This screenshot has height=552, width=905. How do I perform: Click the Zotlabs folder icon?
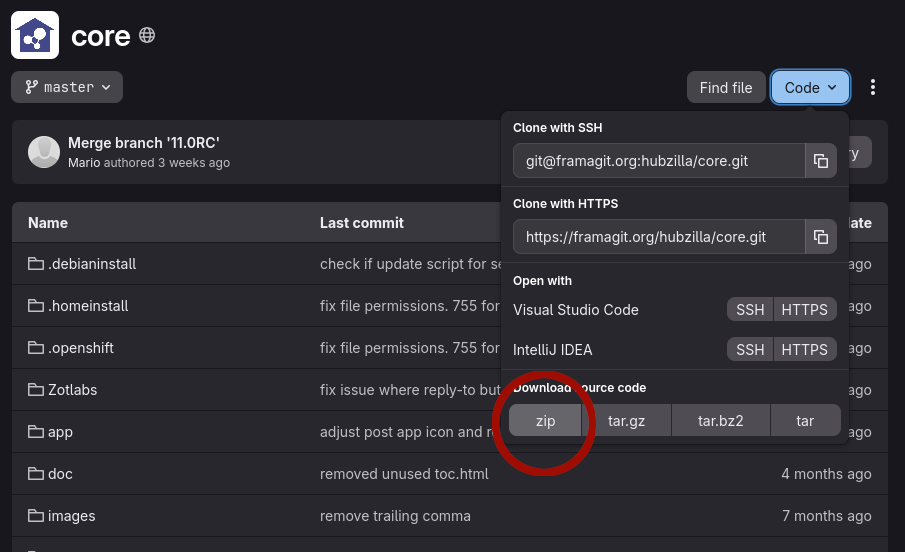coord(36,390)
